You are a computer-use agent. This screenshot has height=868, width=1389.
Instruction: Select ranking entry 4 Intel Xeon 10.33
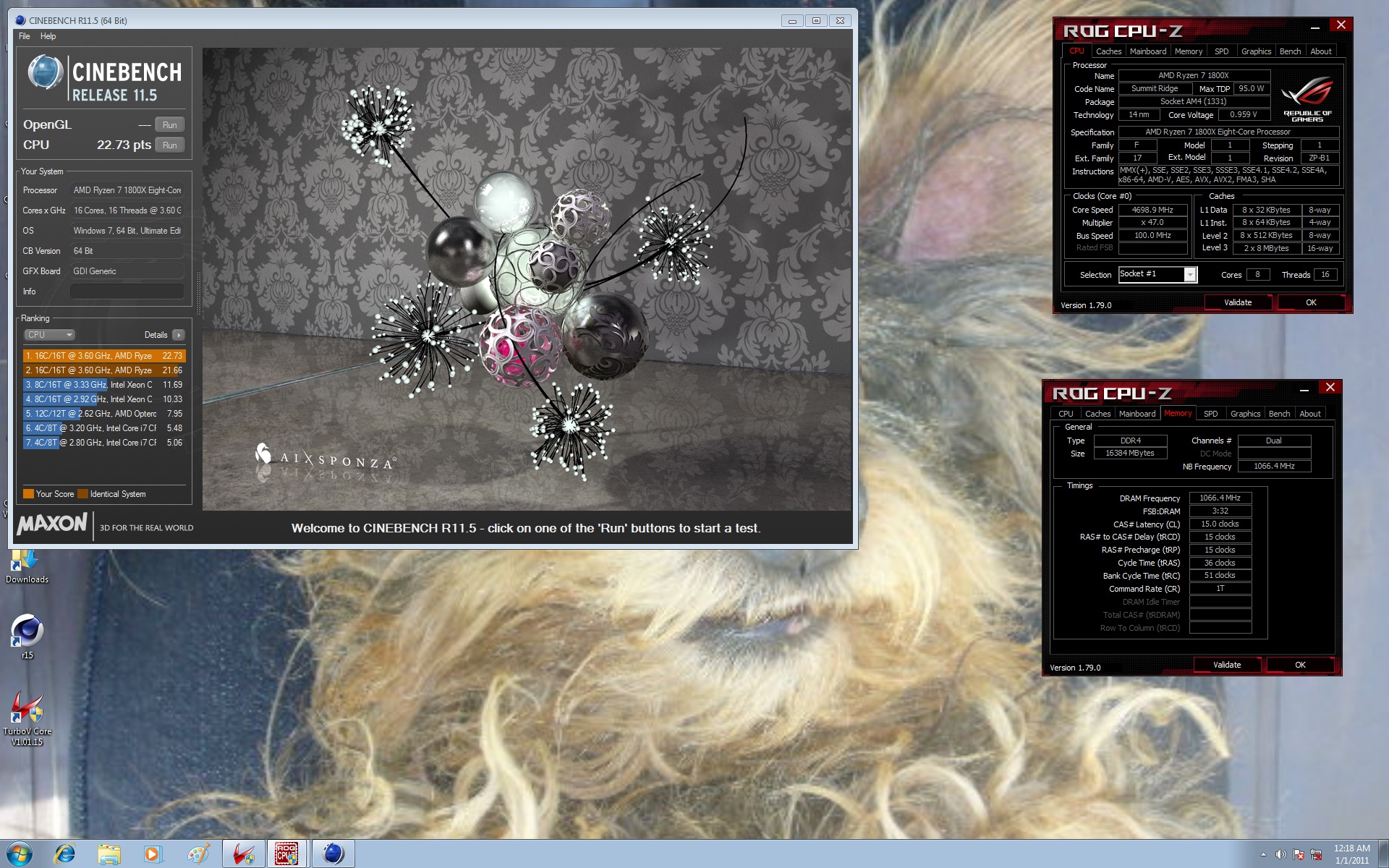[104, 399]
